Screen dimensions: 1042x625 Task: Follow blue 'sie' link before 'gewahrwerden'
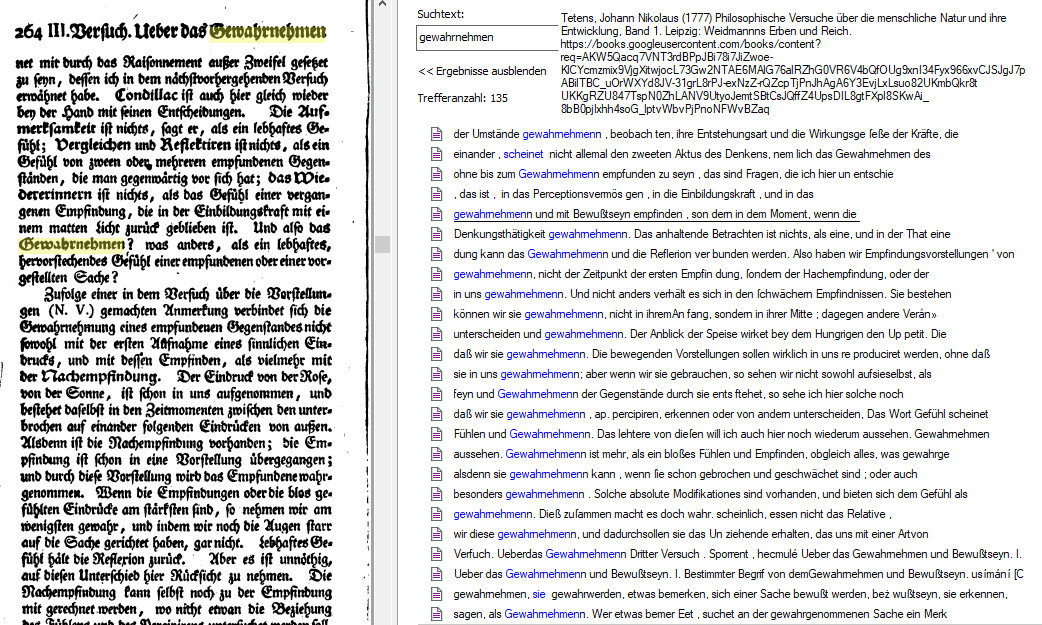[538, 594]
